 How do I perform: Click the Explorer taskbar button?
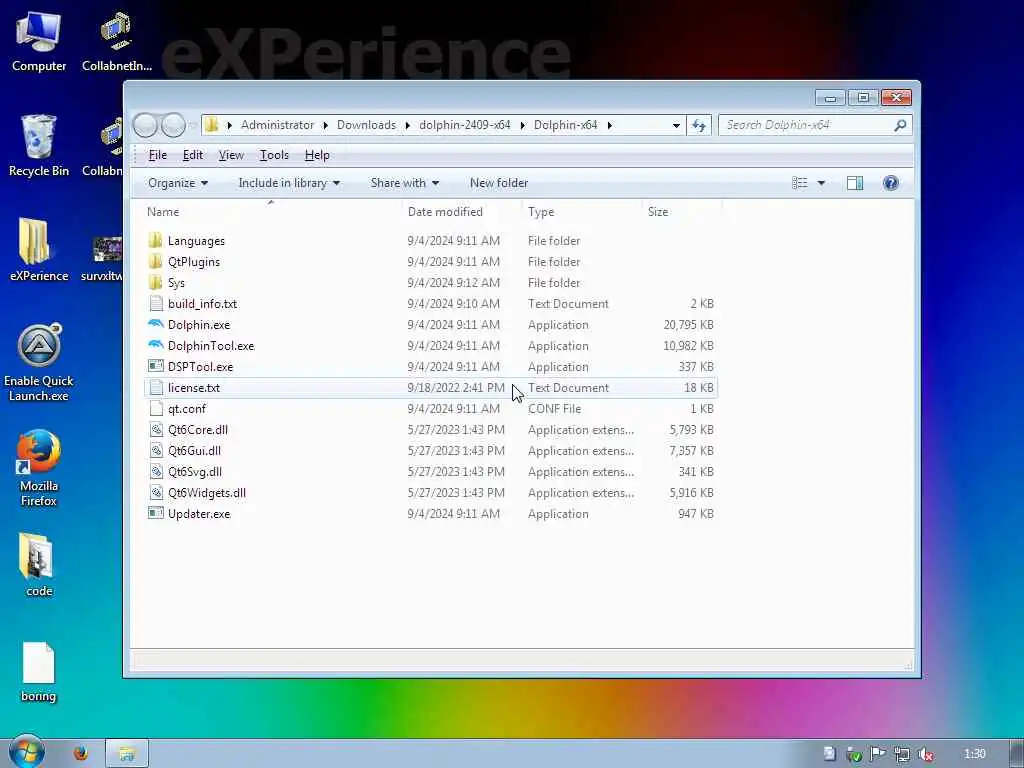point(127,753)
